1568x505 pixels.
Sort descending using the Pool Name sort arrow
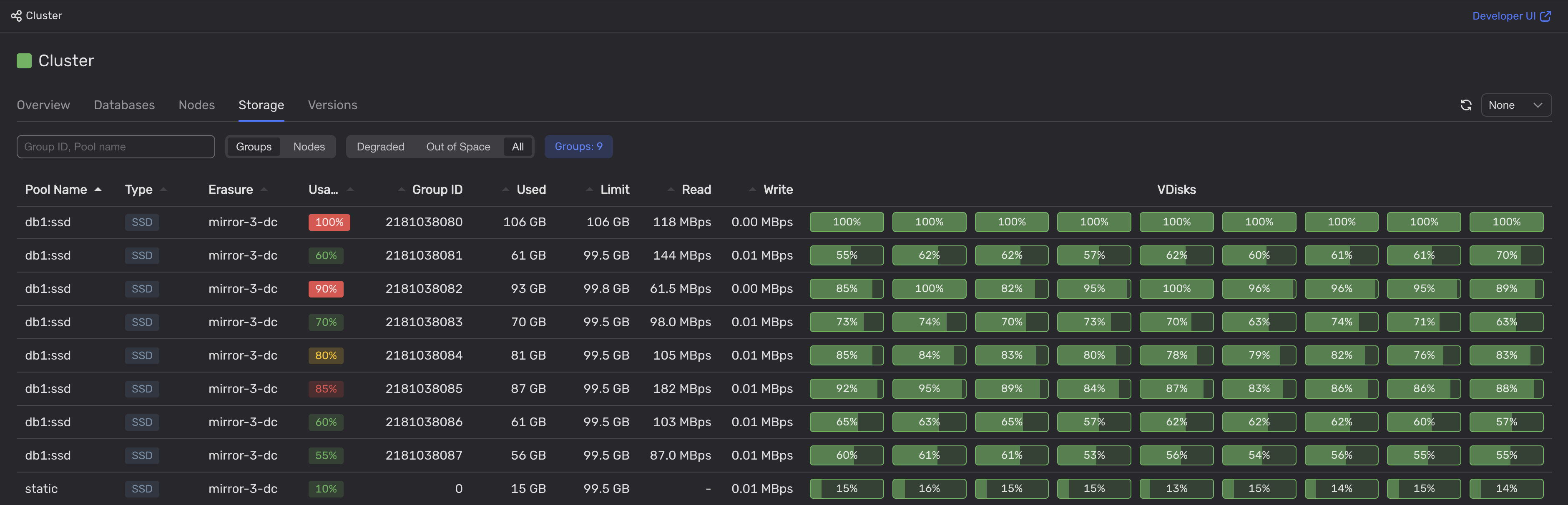pyautogui.click(x=98, y=189)
